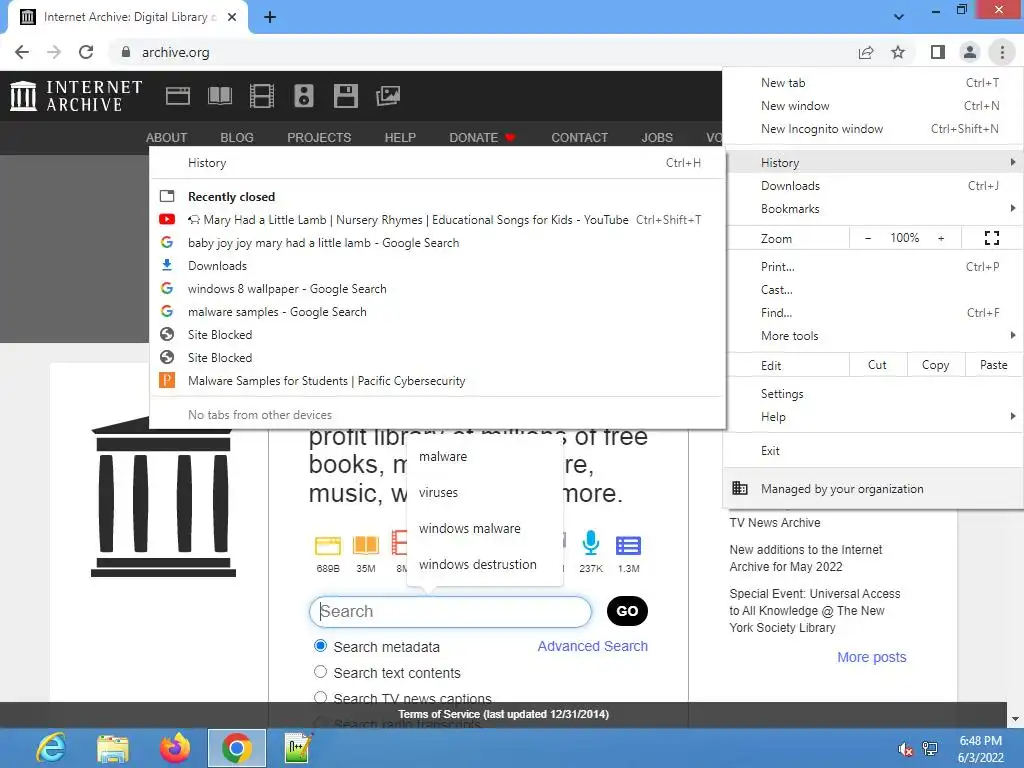Click the page scrollbar down arrow
This screenshot has height=768, width=1024.
[1016, 719]
